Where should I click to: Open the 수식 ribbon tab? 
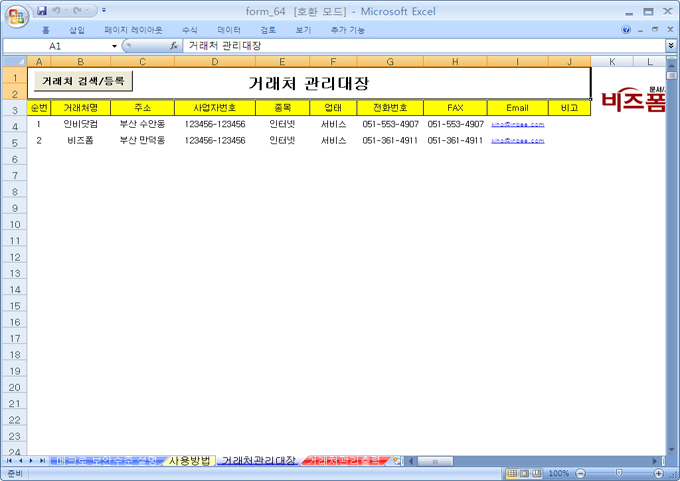189,30
